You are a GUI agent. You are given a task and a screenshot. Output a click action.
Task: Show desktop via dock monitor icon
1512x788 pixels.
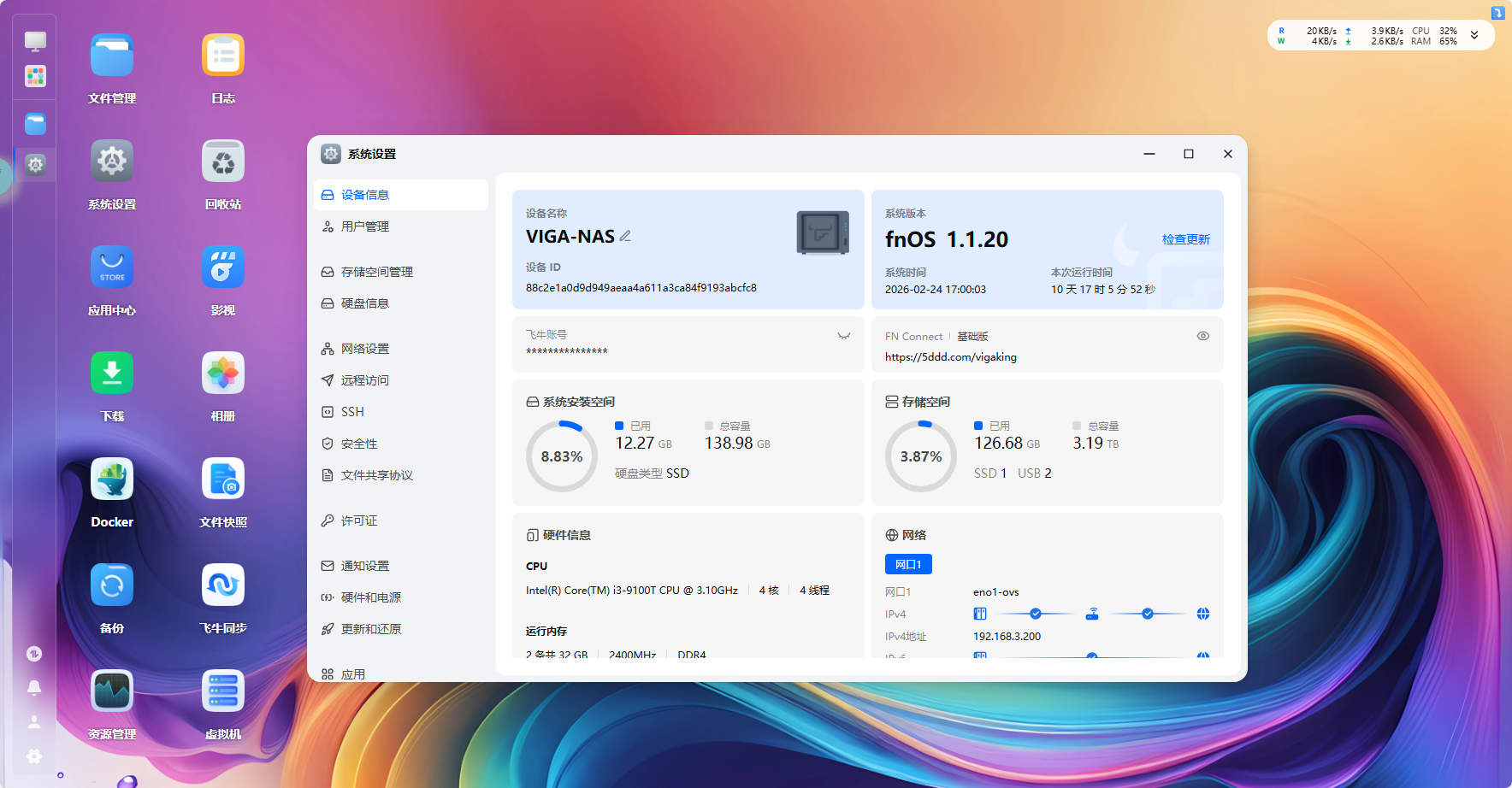tap(35, 41)
